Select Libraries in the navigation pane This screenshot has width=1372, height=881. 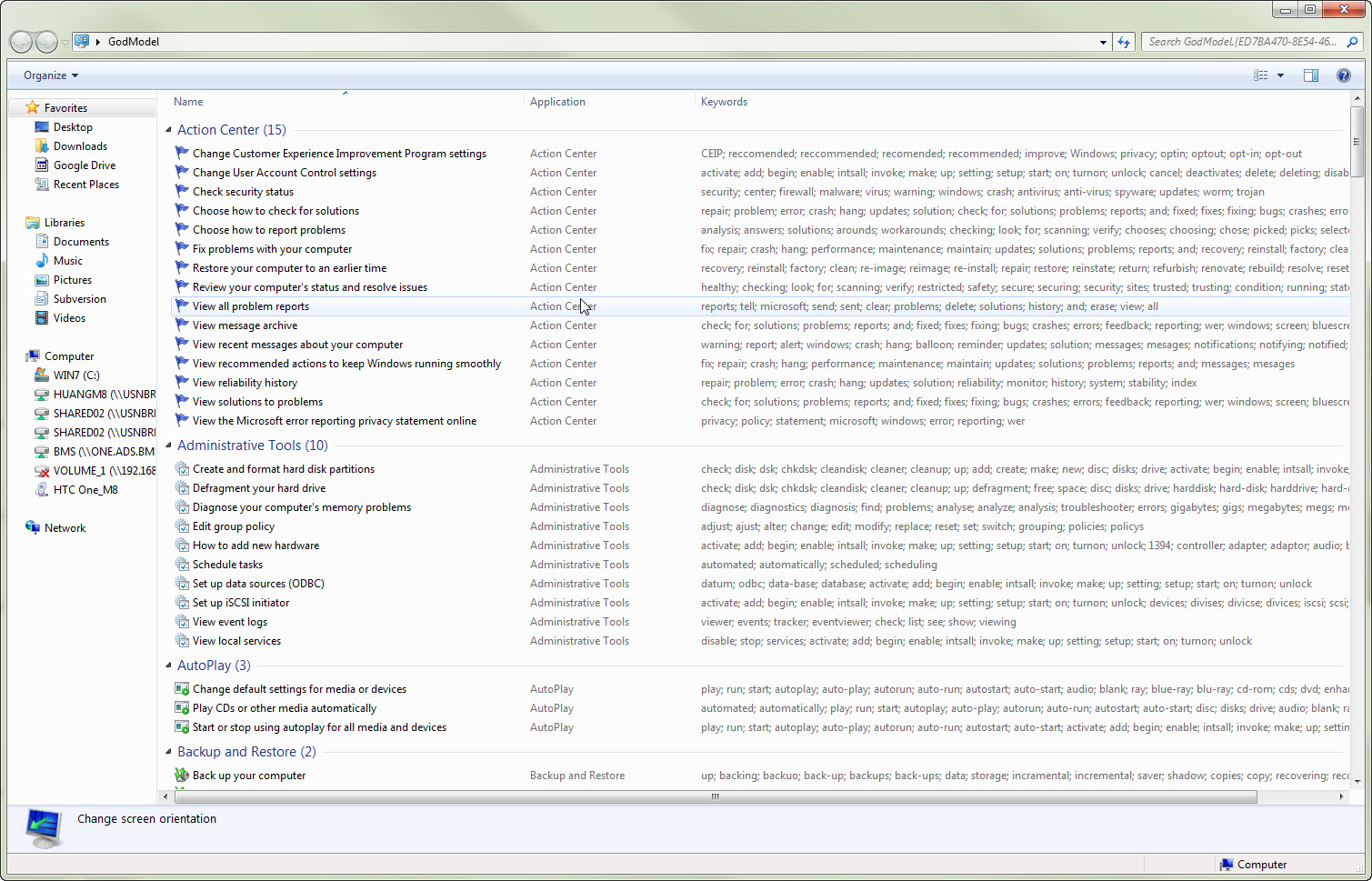65,223
